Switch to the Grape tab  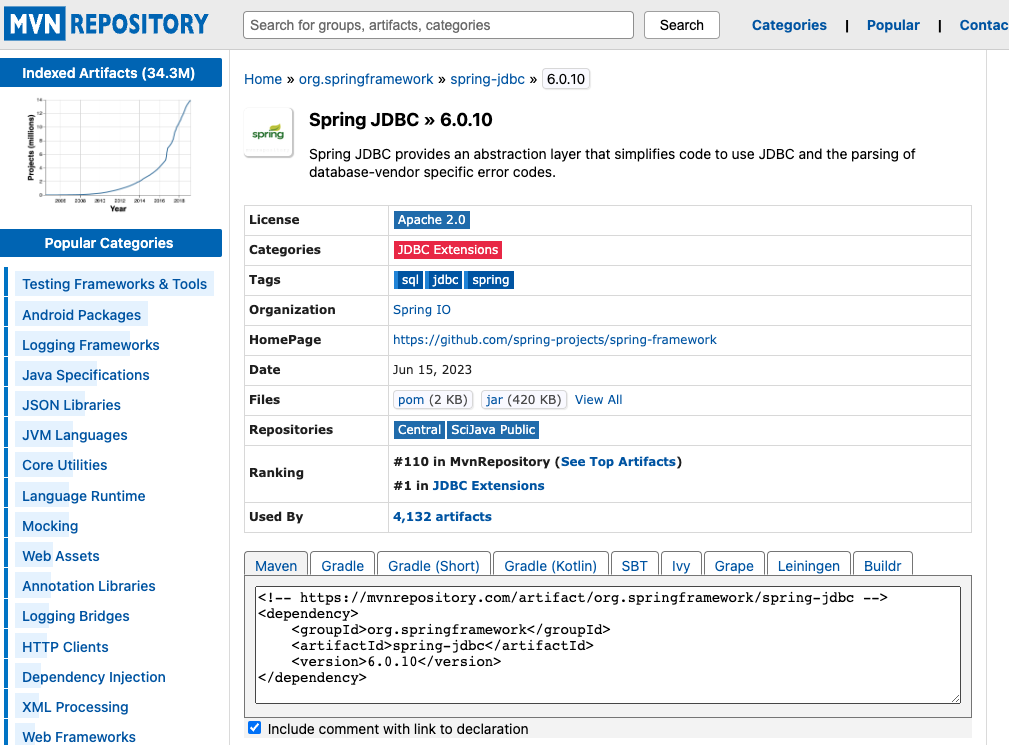click(734, 565)
